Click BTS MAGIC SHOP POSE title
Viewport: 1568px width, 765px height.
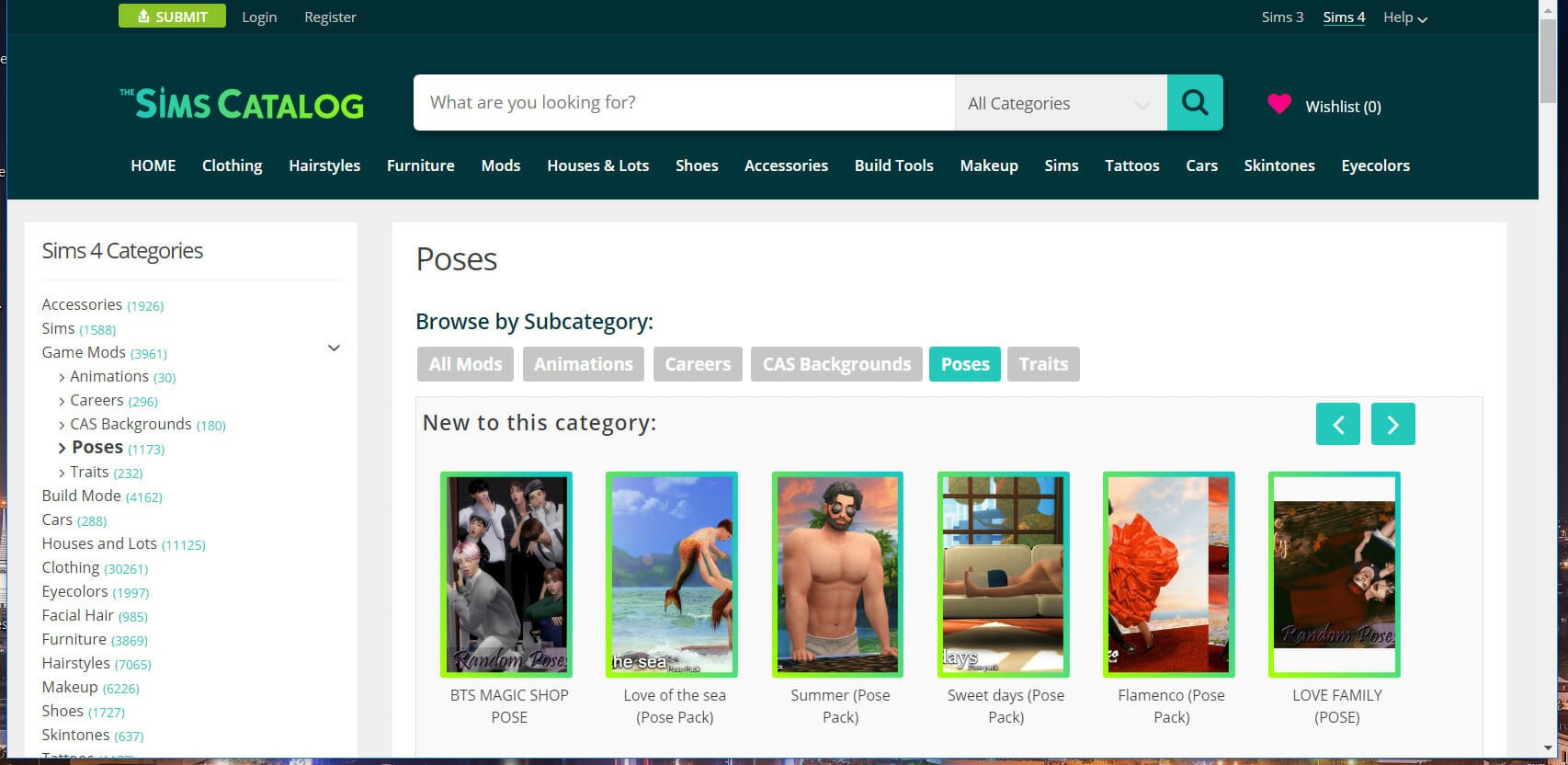click(509, 706)
